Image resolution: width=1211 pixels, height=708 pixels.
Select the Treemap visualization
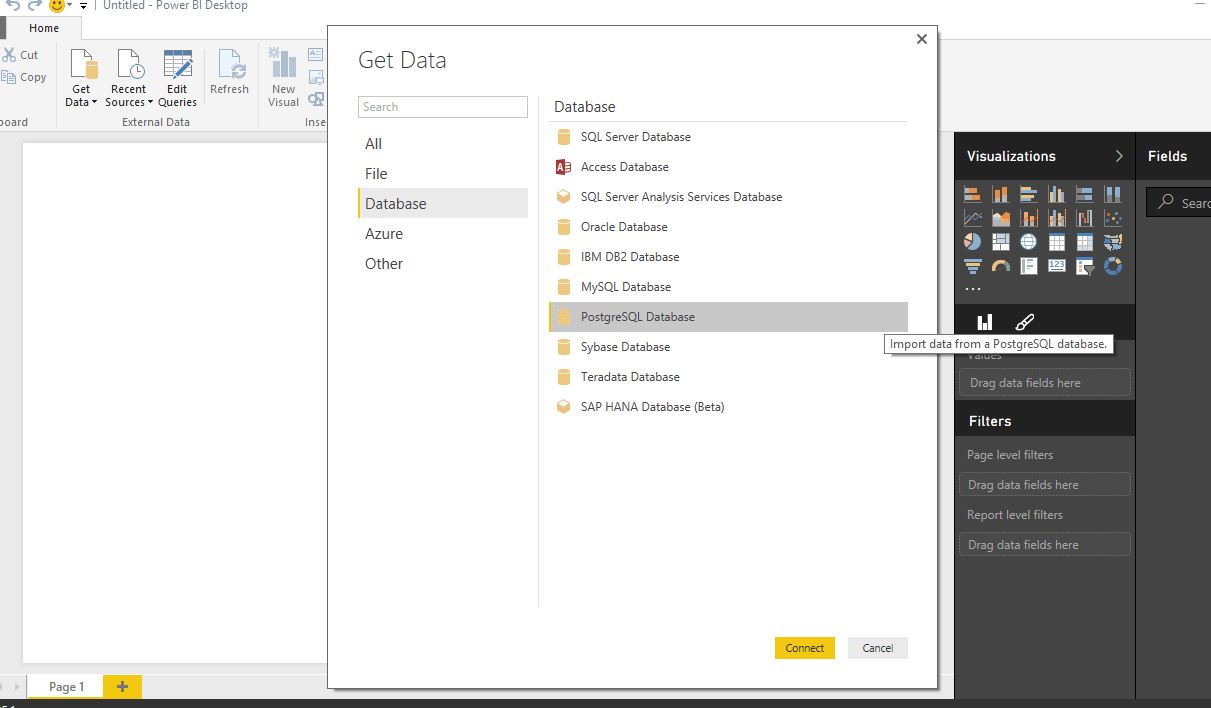[1001, 241]
